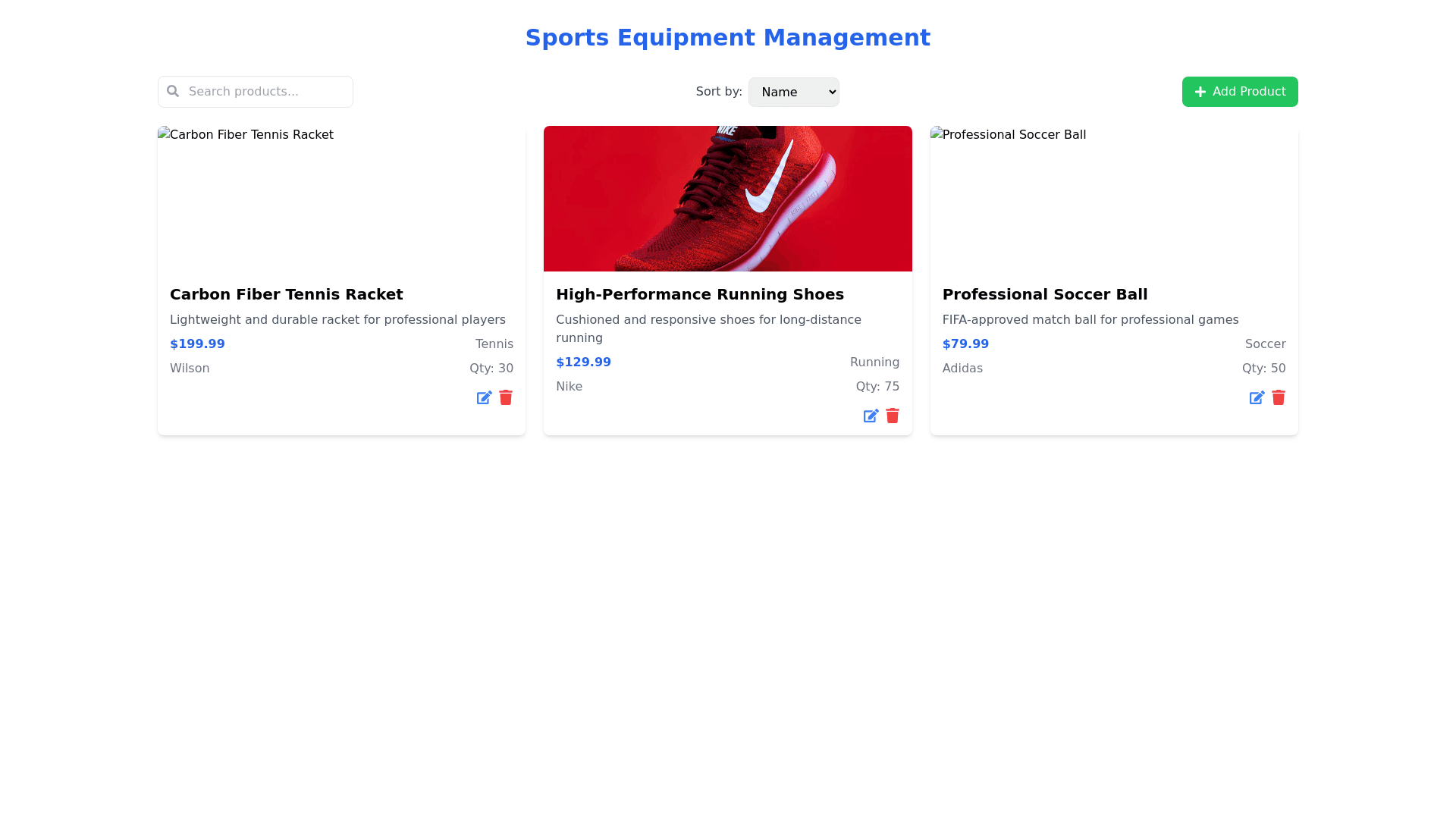Click the Sports Equipment Management heading
The image size is (1456, 819).
(727, 38)
